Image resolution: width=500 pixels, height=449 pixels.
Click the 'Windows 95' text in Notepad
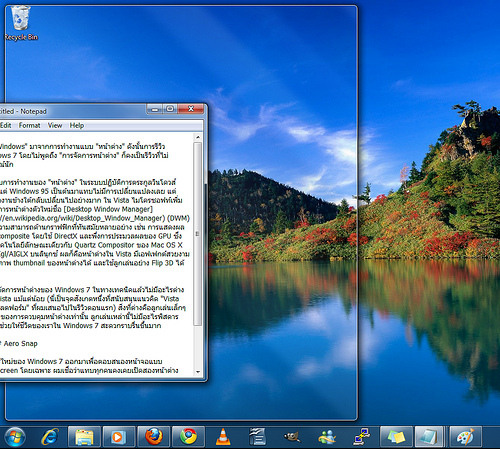pyautogui.click(x=29, y=191)
